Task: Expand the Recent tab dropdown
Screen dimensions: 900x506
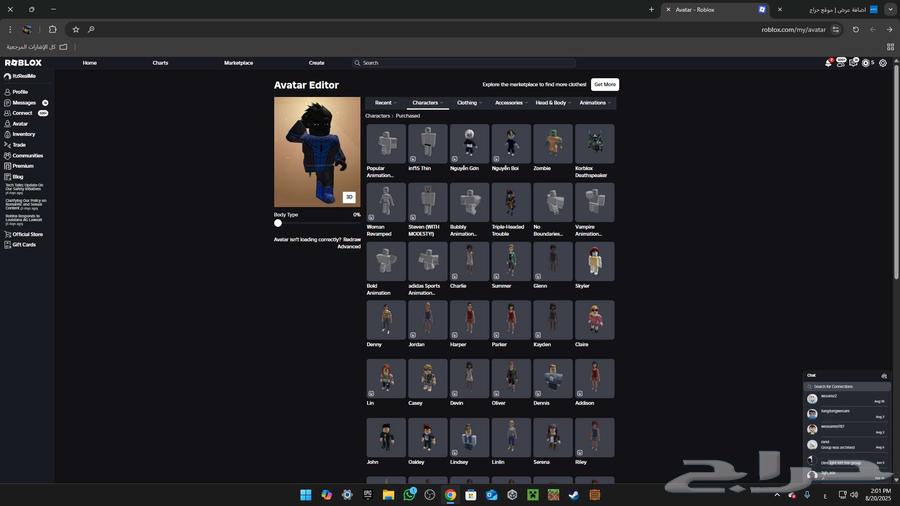Action: 385,103
